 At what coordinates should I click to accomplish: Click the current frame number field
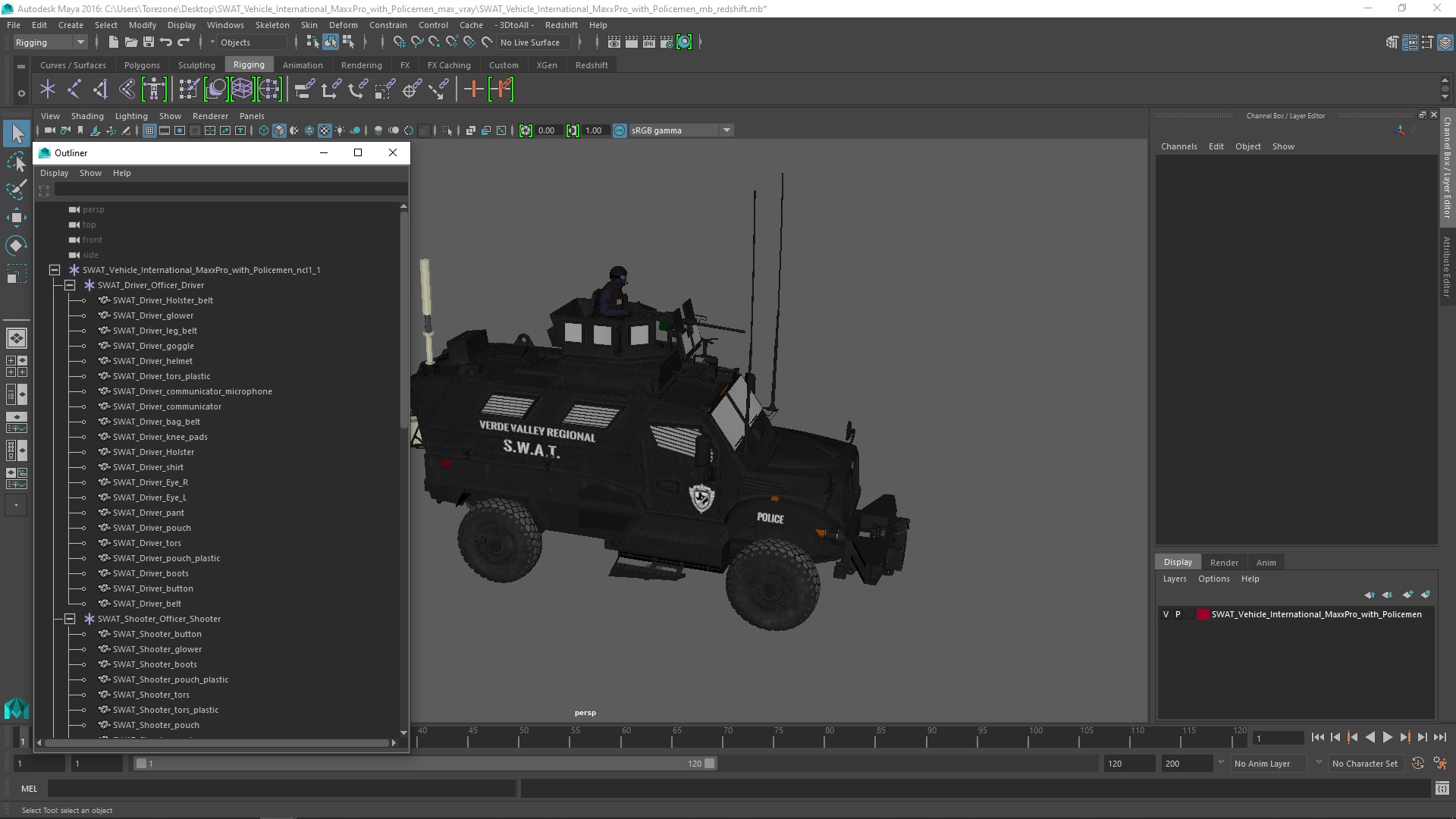point(1279,738)
